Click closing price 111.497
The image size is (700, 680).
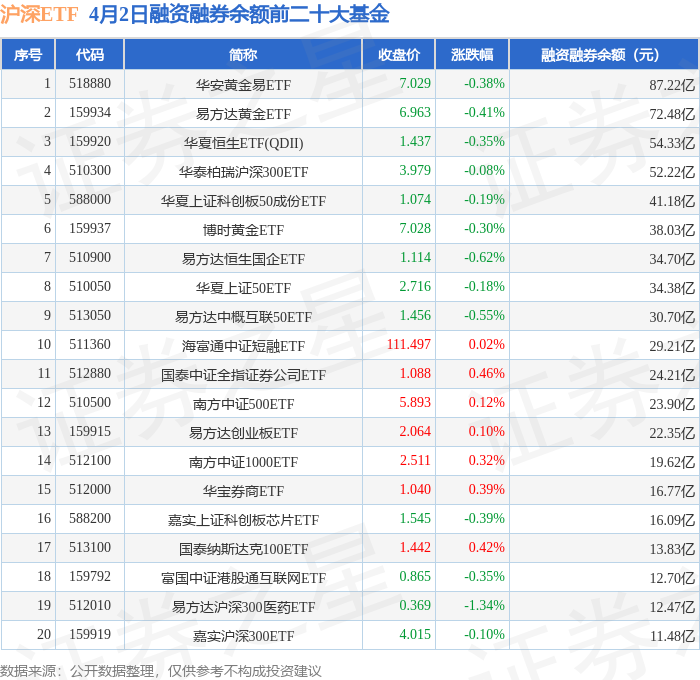coord(409,345)
